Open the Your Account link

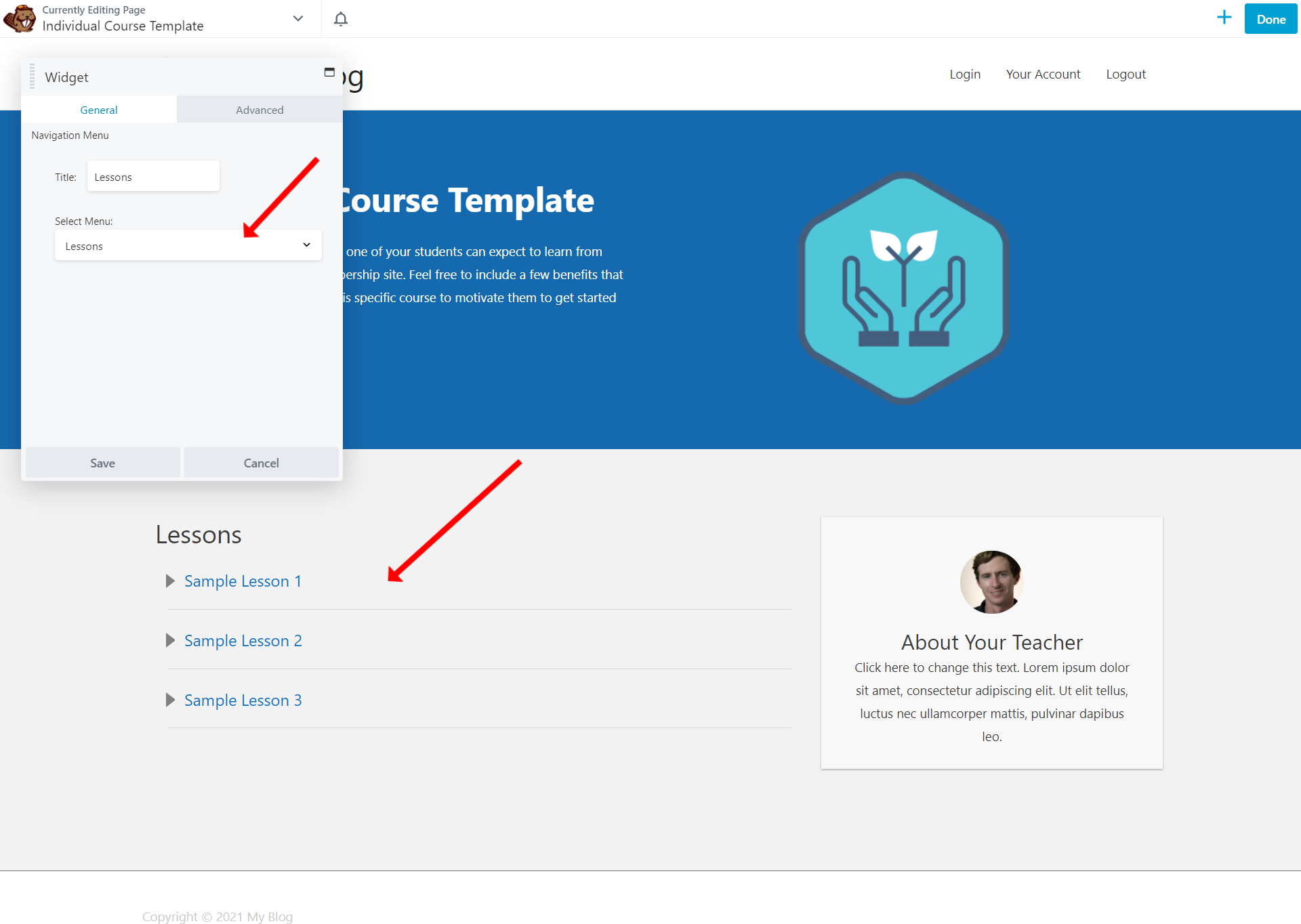tap(1043, 75)
